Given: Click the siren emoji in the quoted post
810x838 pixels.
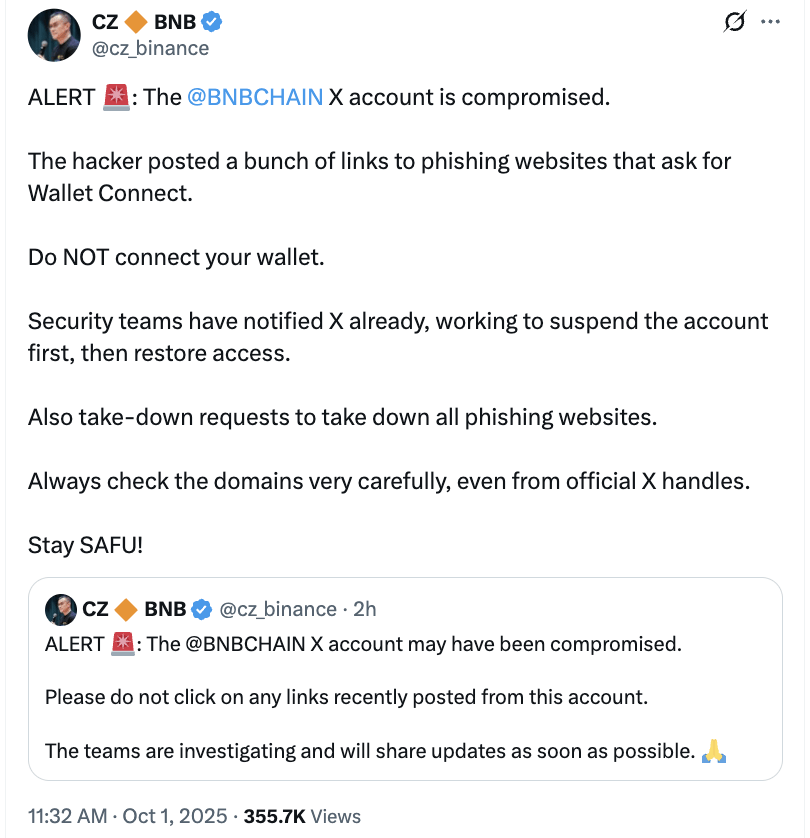Looking at the screenshot, I should point(123,644).
